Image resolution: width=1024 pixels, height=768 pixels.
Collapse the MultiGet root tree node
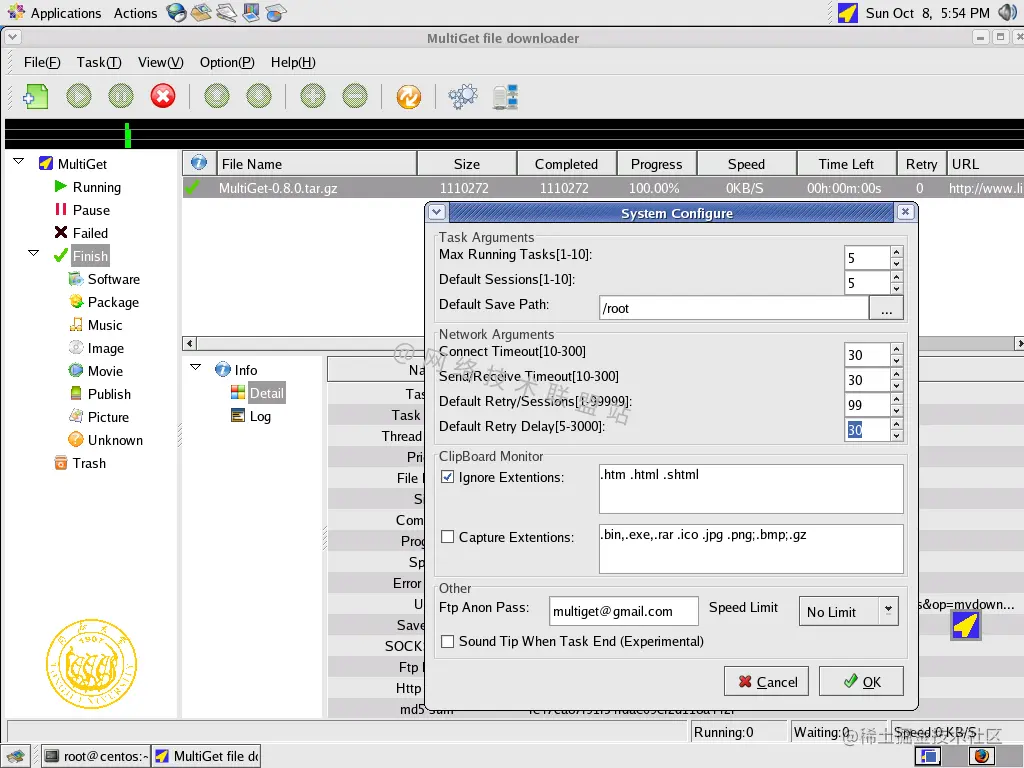point(18,161)
